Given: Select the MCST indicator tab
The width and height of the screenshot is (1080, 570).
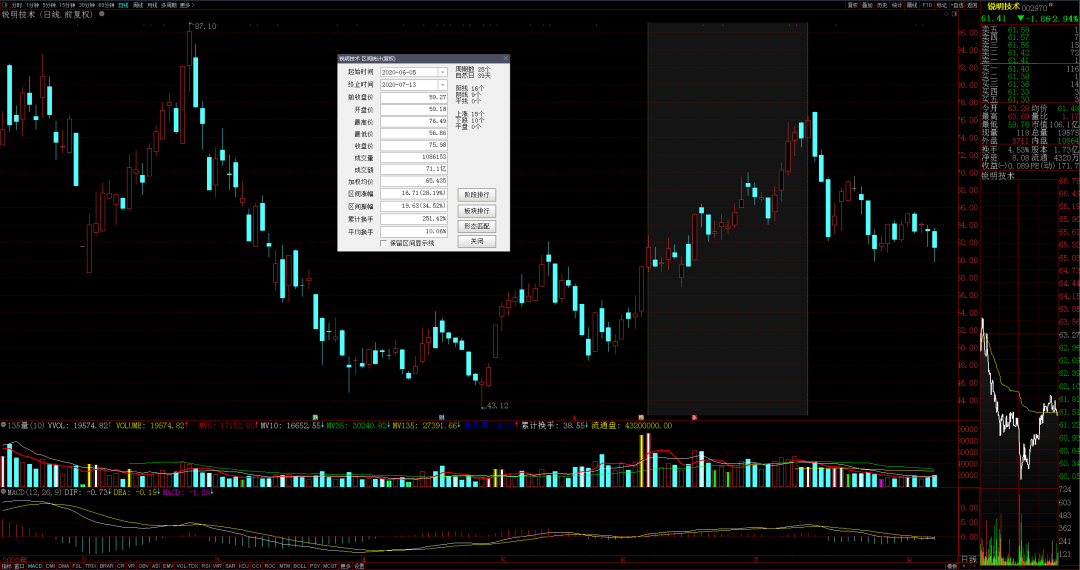Looking at the screenshot, I should 330,566.
